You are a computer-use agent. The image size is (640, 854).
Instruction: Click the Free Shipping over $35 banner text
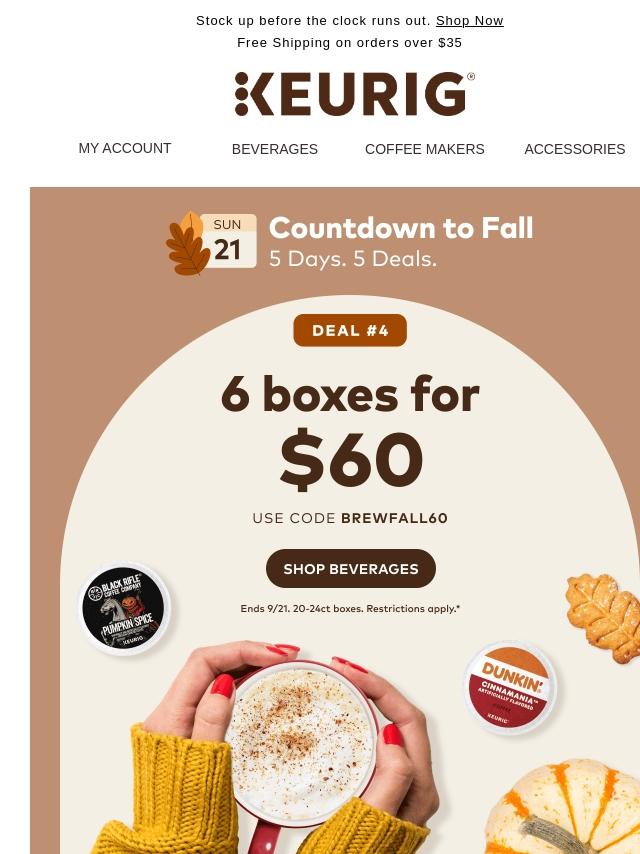350,42
